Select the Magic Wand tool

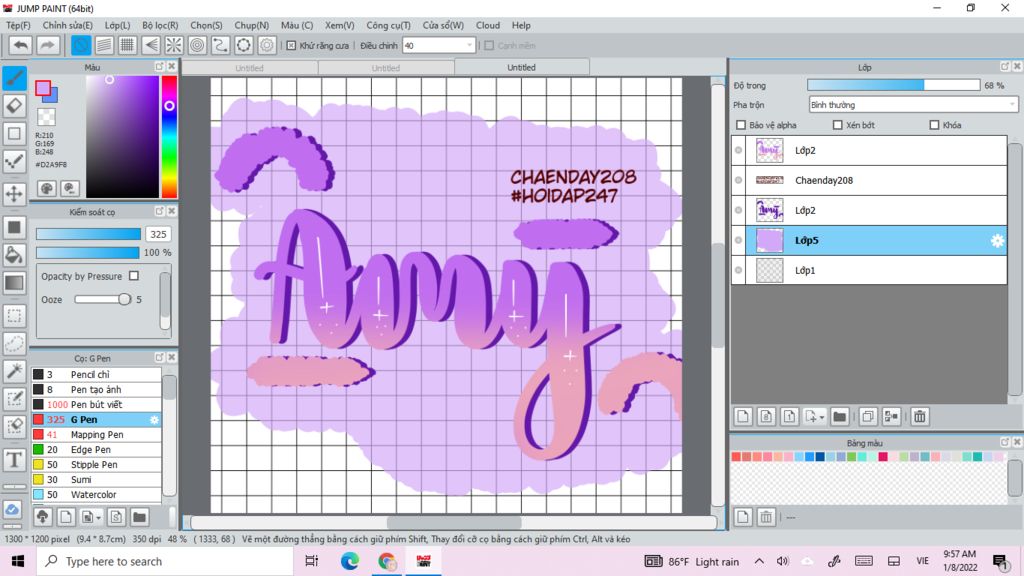pyautogui.click(x=14, y=371)
